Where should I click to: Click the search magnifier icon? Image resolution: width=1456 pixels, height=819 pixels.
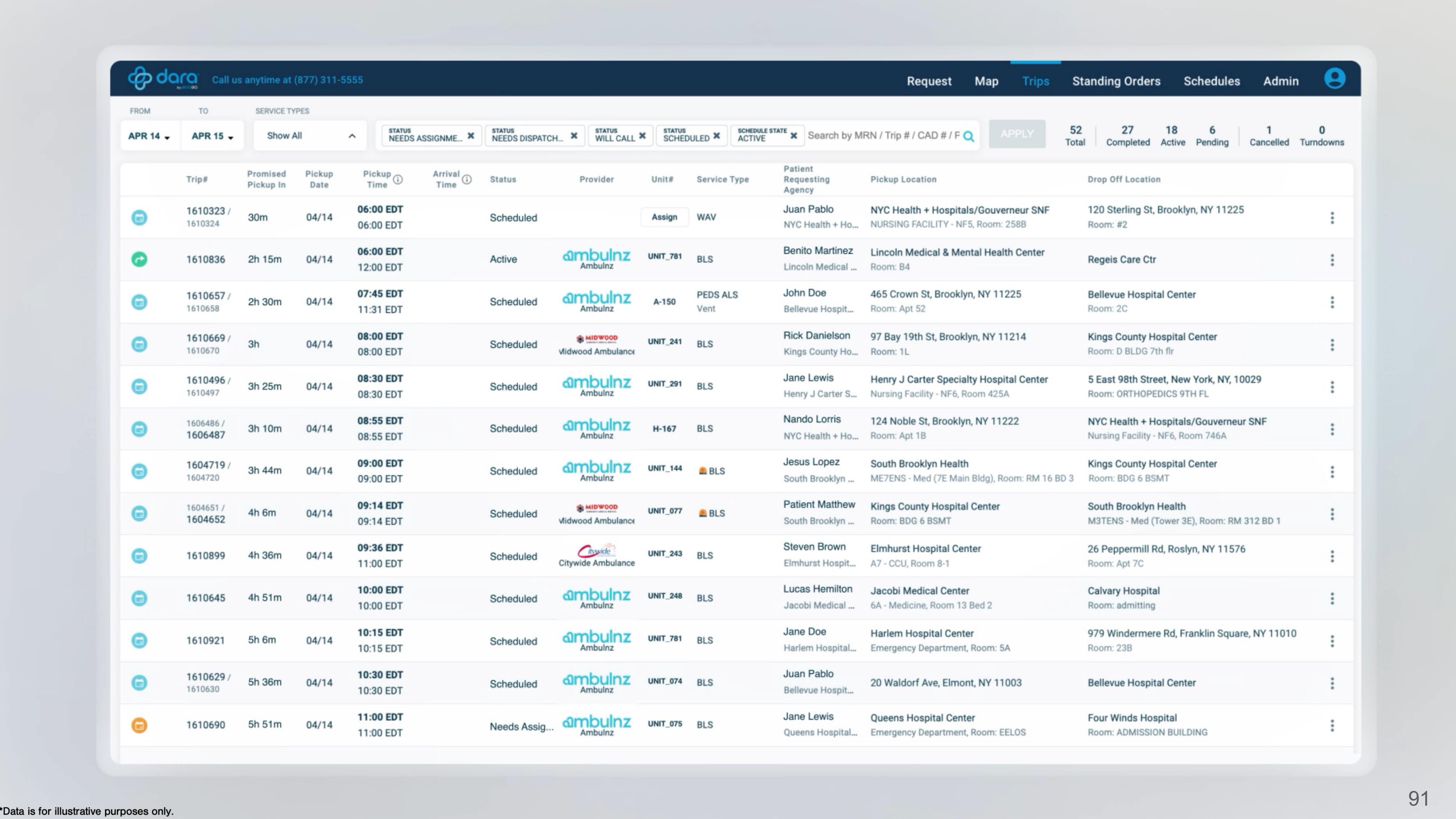tap(968, 136)
